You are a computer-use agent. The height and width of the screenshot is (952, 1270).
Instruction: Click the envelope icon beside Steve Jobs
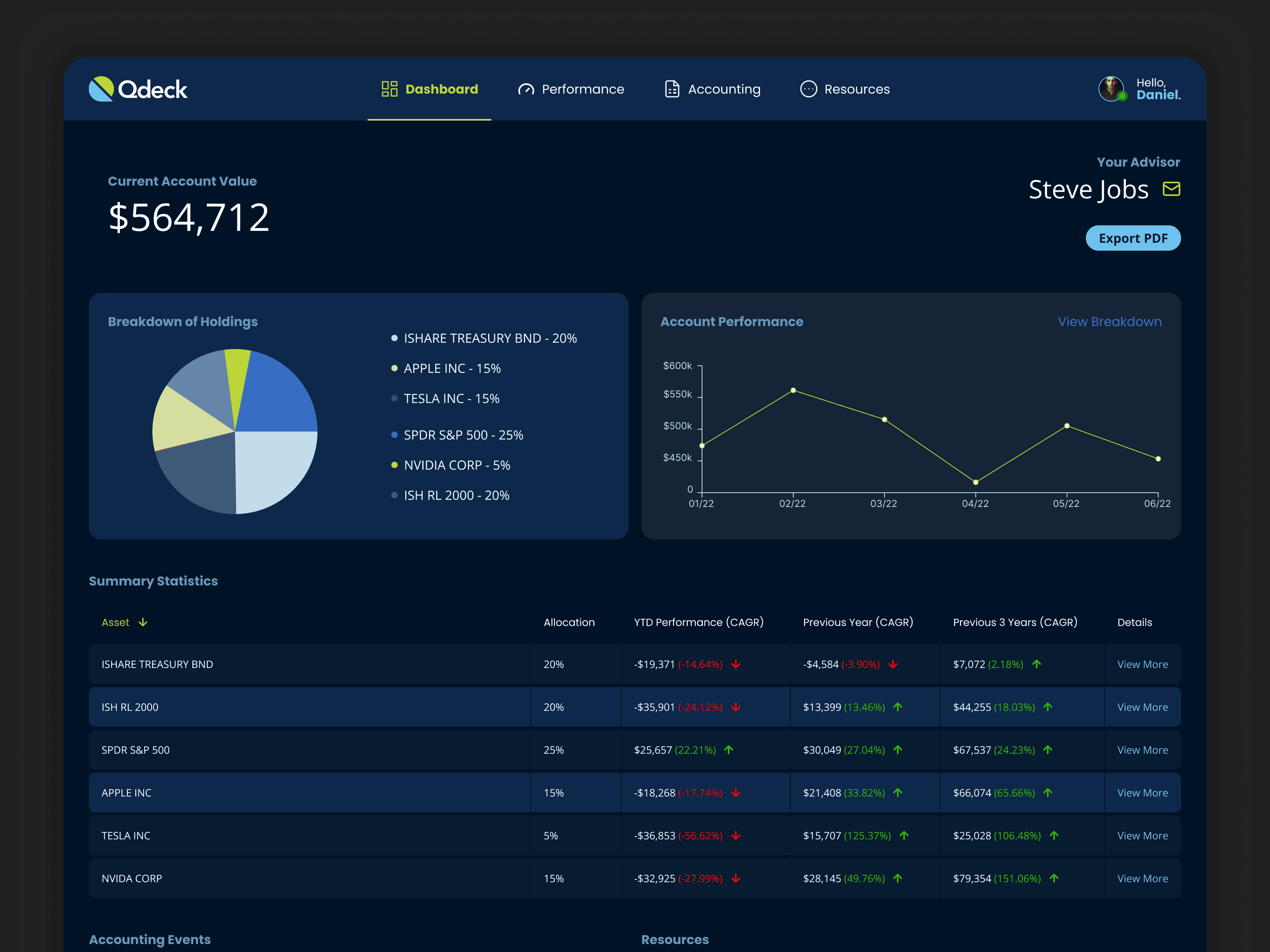[x=1171, y=189]
